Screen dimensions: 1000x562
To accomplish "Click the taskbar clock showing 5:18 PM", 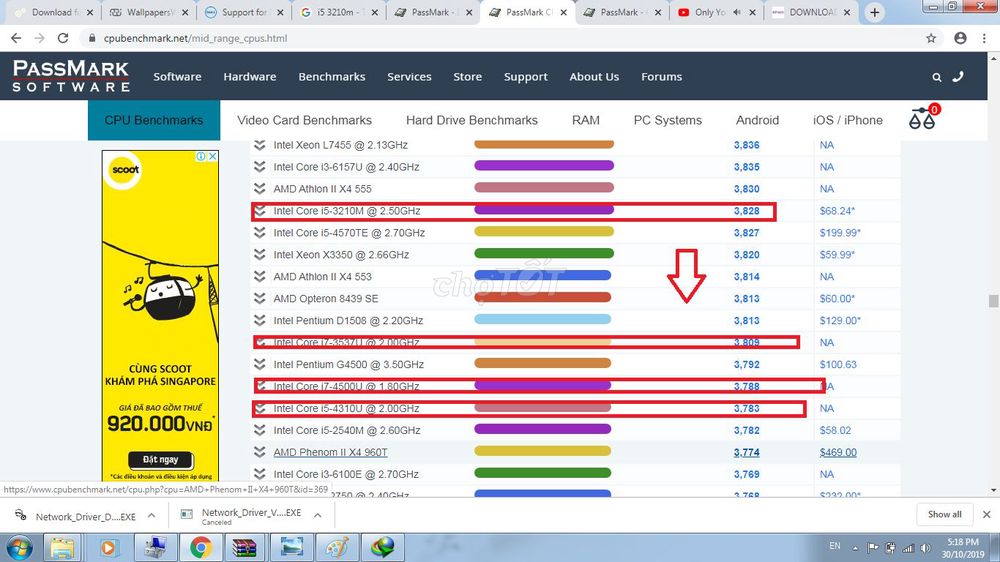I will (x=963, y=548).
